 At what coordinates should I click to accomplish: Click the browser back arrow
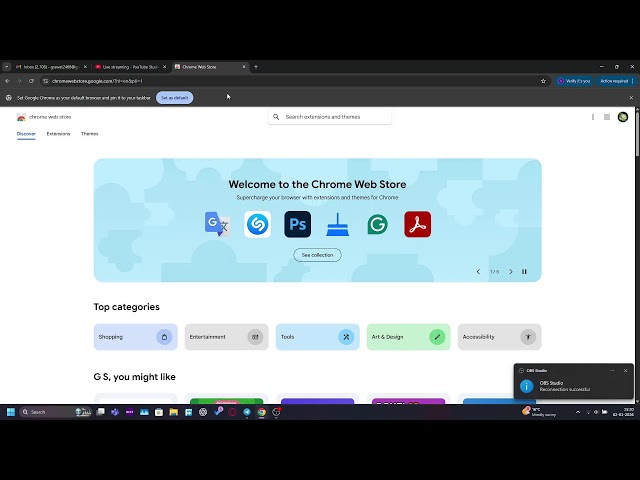click(8, 81)
